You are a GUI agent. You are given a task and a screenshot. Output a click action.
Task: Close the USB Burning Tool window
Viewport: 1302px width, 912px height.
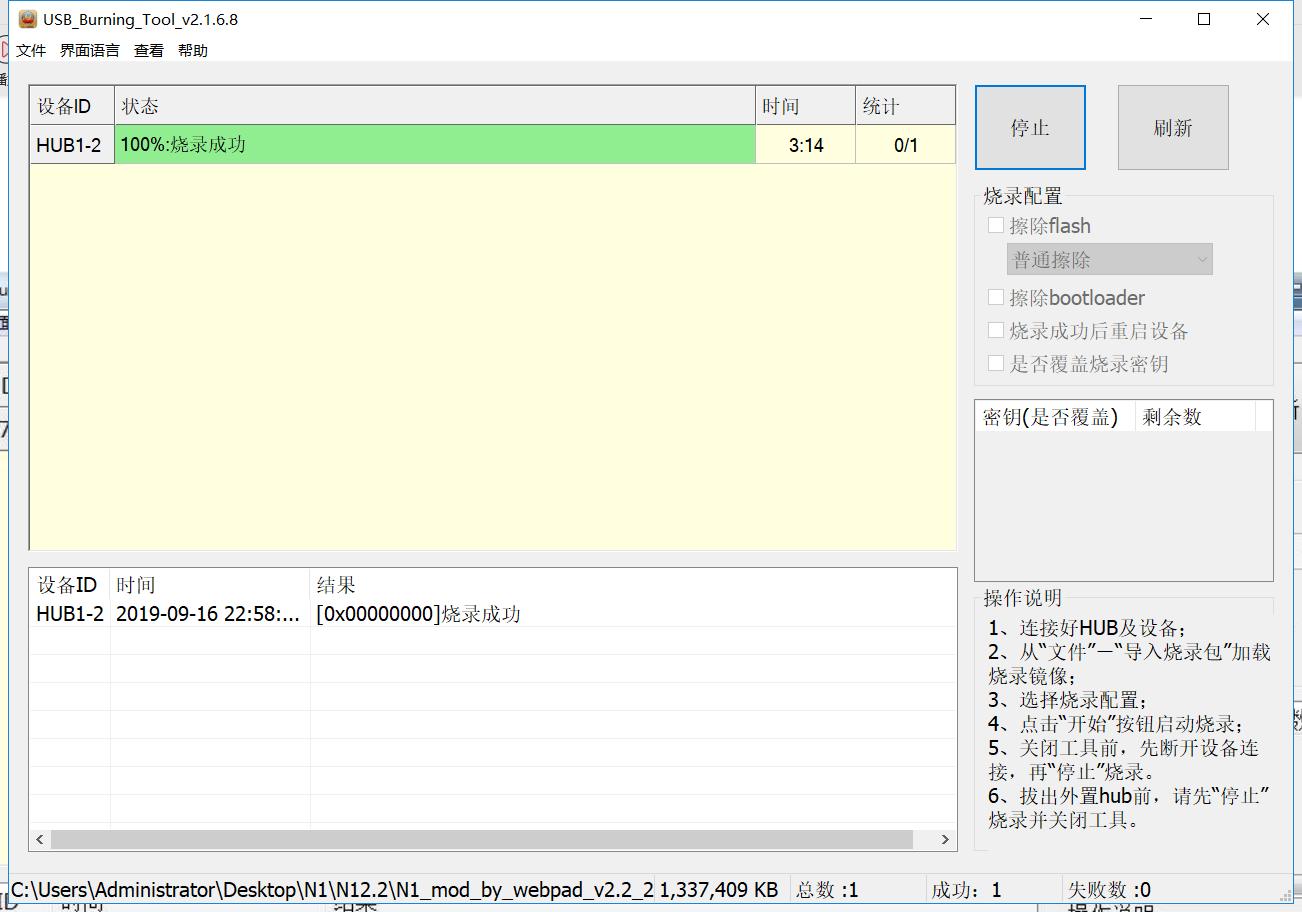click(x=1263, y=19)
